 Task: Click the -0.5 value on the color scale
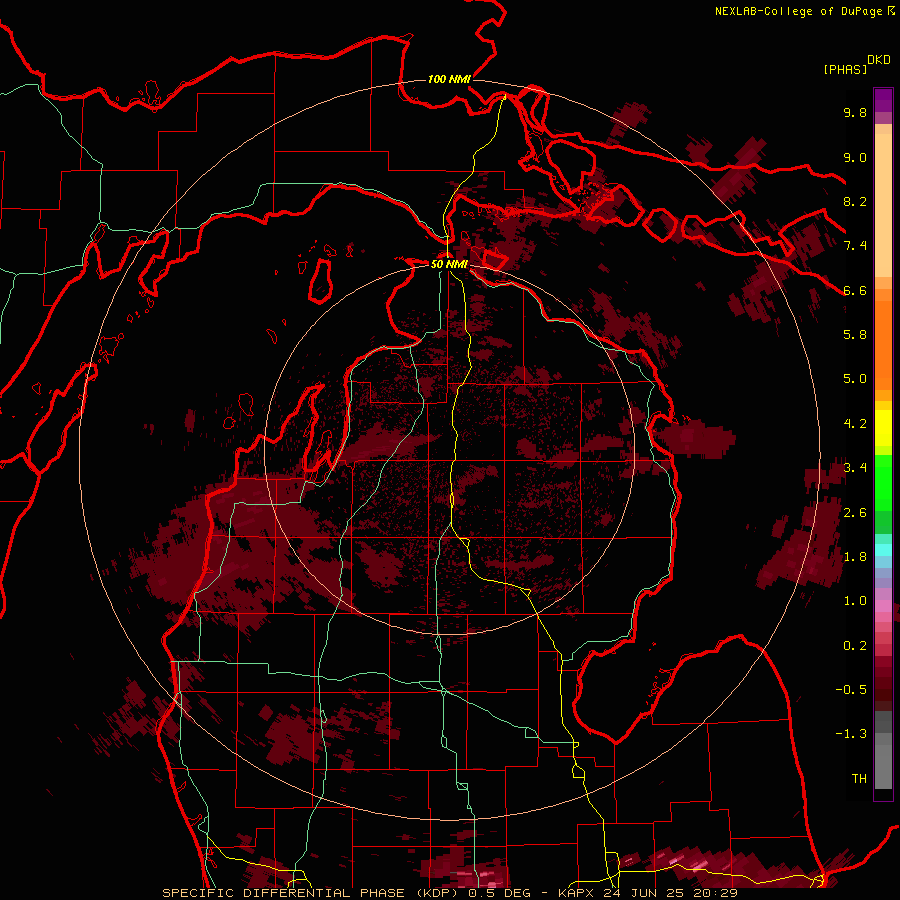tap(851, 690)
